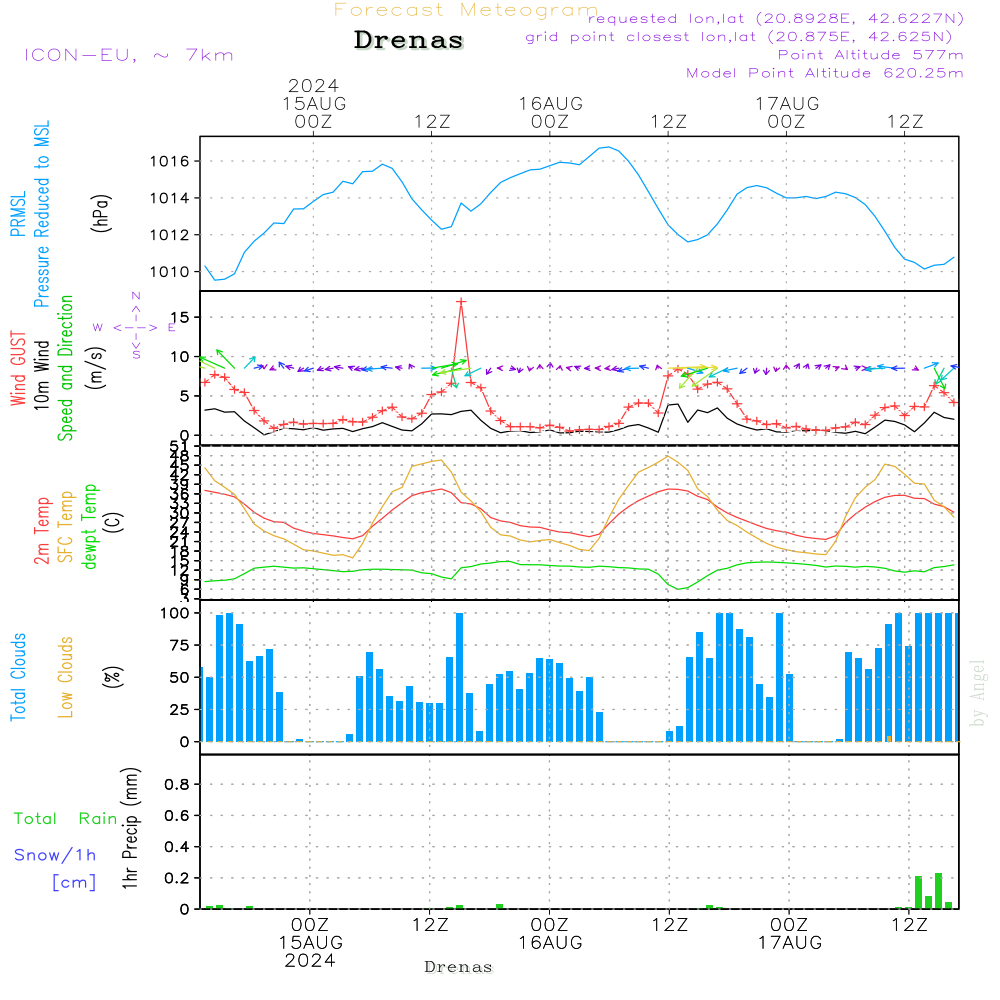Screen dimensions: 1000x1000
Task: Click the '(m/s)' unit label
Action: pos(96,368)
